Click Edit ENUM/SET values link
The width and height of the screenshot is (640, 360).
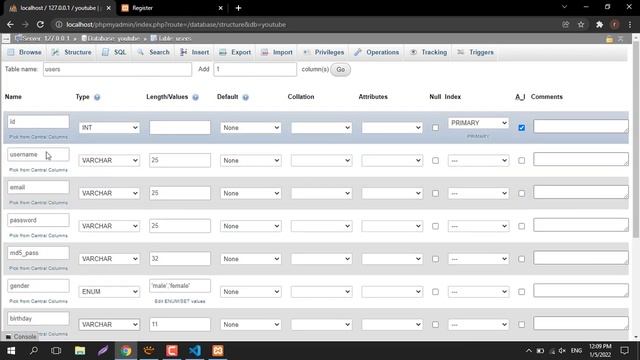click(180, 301)
